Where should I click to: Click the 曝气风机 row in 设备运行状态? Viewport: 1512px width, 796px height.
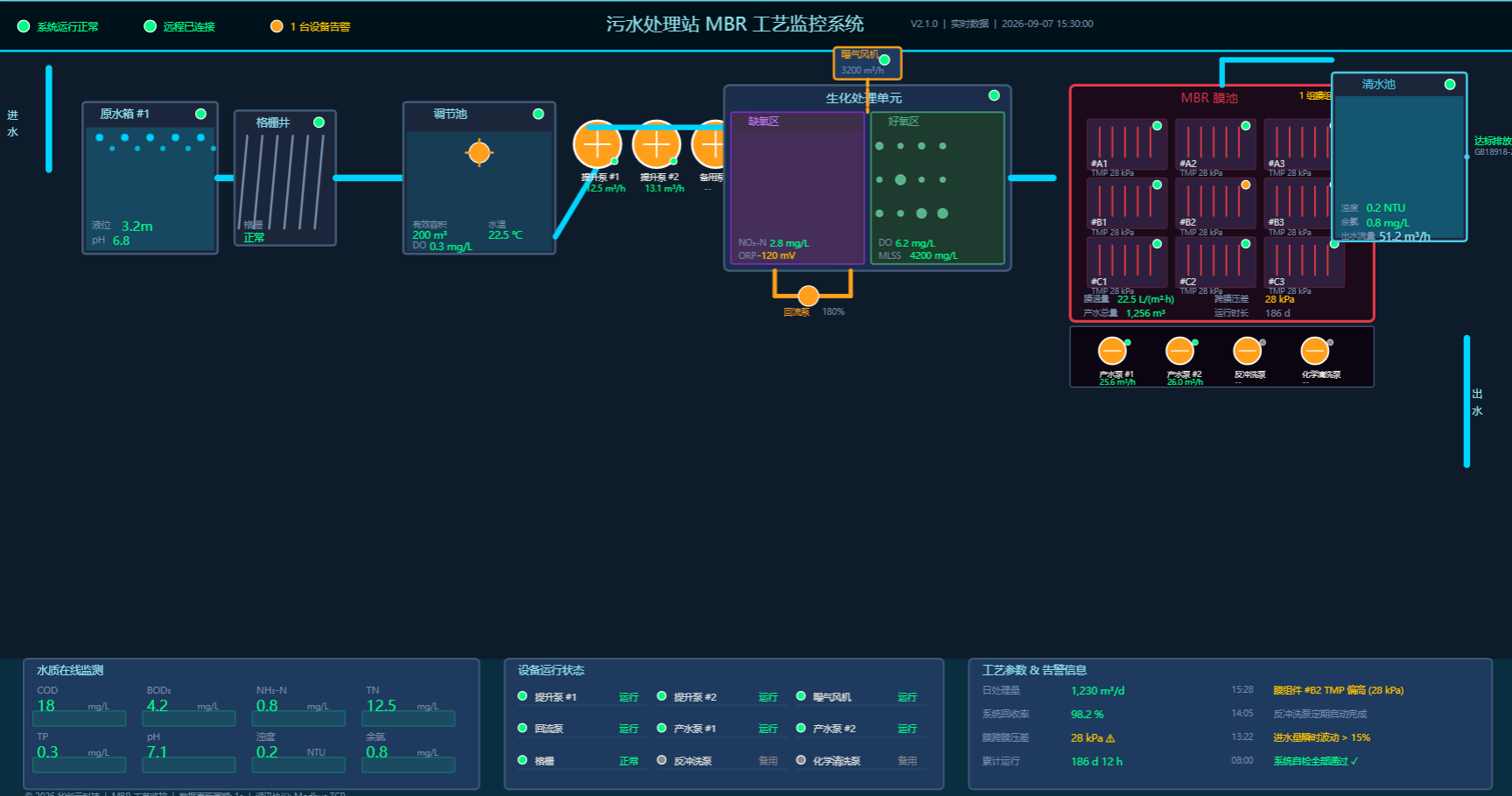(861, 697)
